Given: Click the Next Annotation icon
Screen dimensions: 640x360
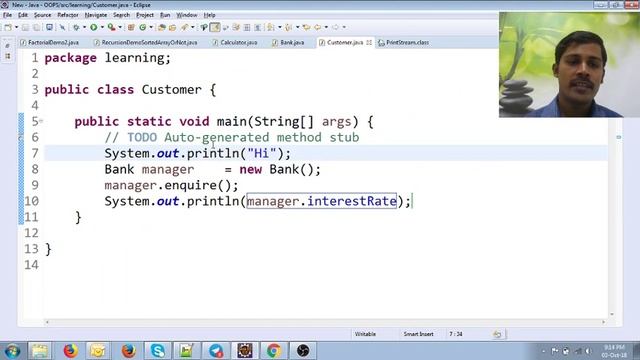Looking at the screenshot, I should pos(271,27).
